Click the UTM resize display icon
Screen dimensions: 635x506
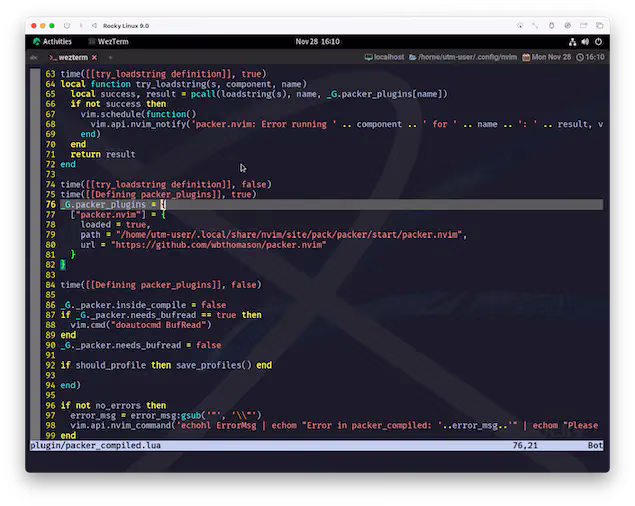[535, 26]
